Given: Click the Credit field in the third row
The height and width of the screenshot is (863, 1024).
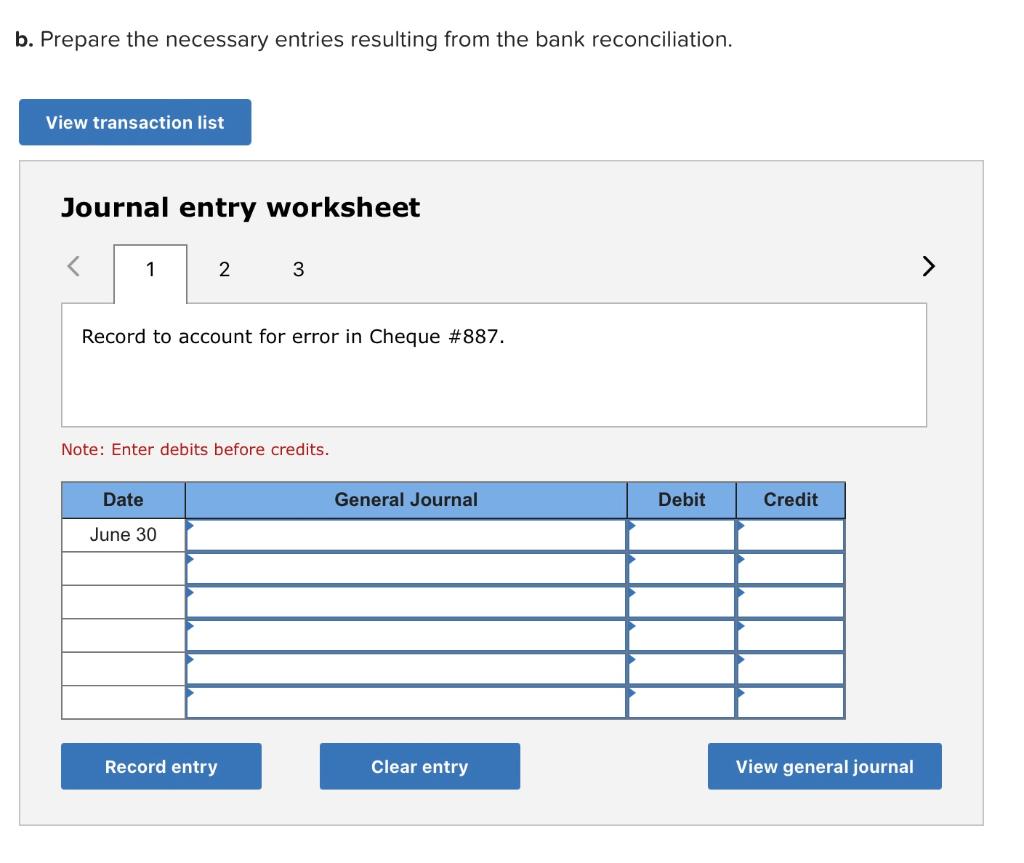Looking at the screenshot, I should click(790, 600).
